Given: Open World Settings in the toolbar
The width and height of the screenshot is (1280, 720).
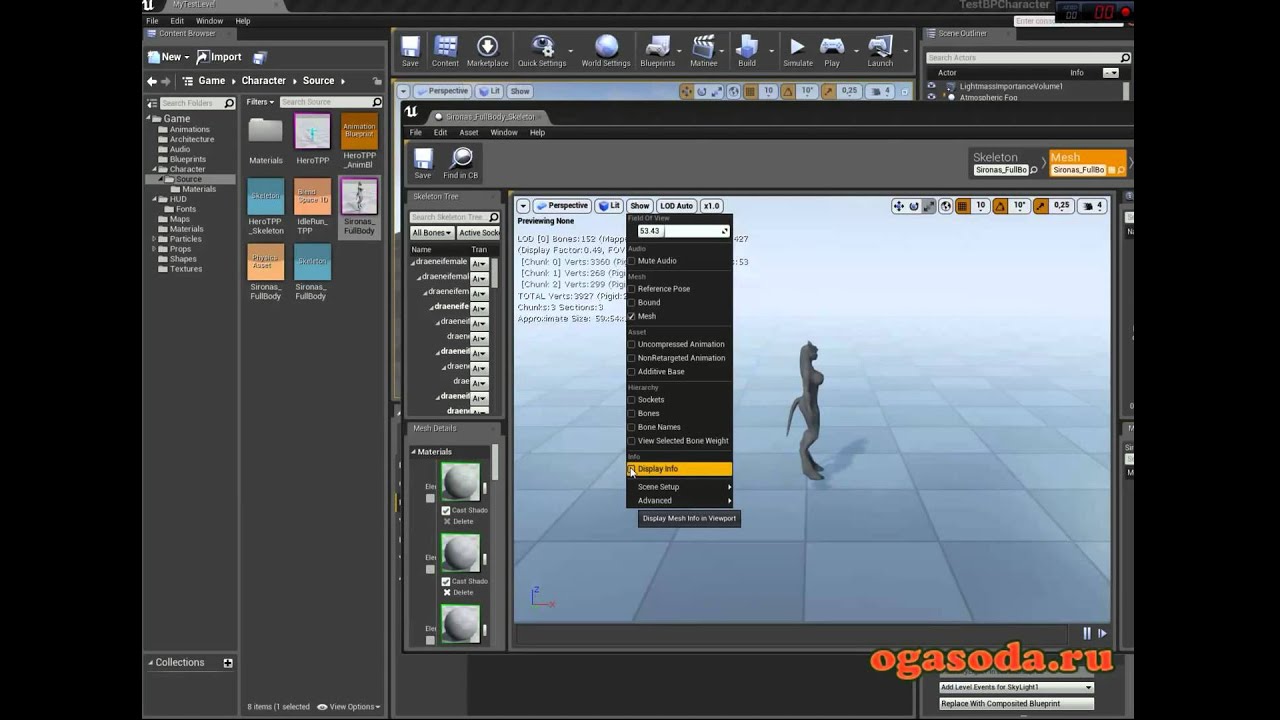Looking at the screenshot, I should click(606, 51).
